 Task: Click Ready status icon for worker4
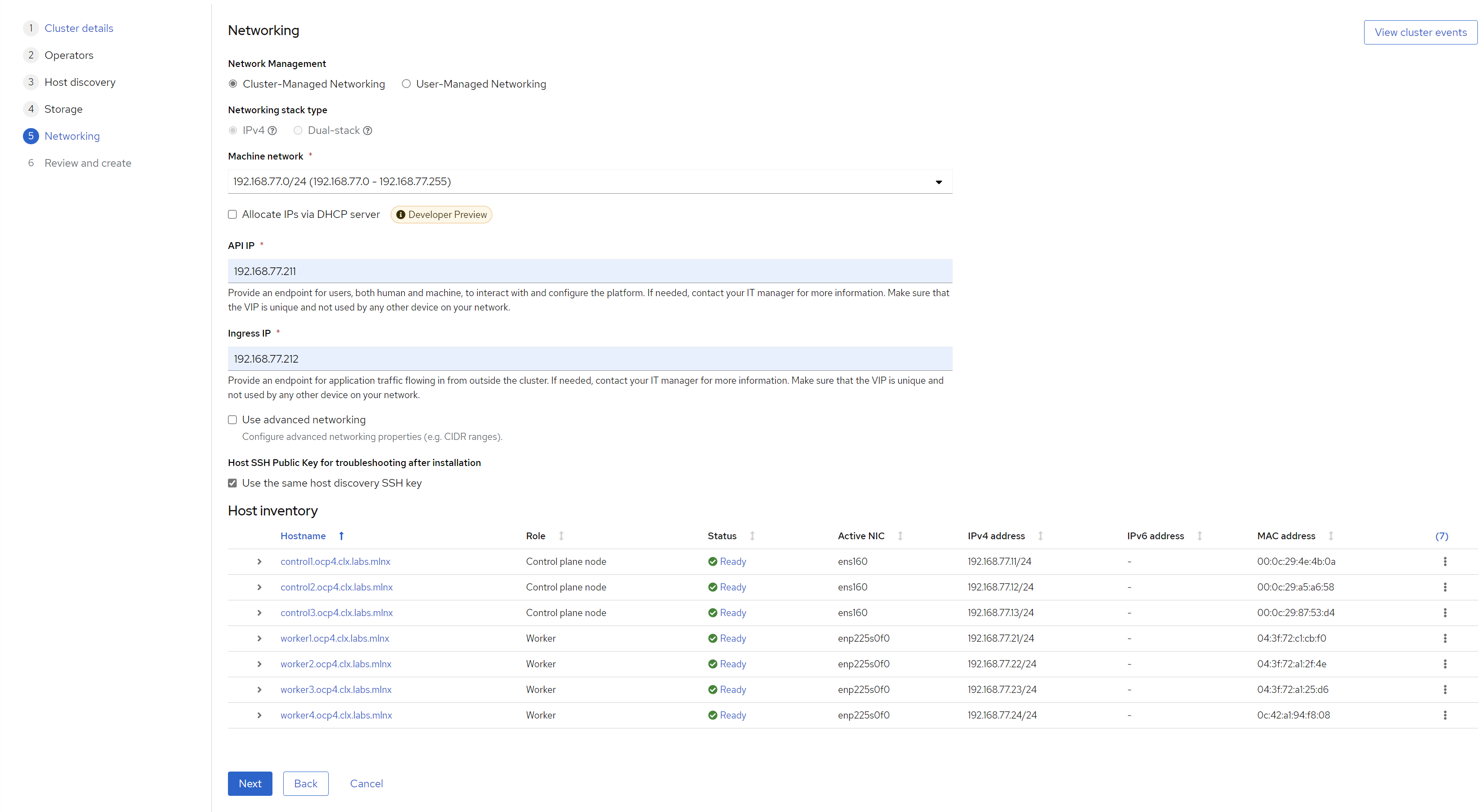click(x=712, y=715)
